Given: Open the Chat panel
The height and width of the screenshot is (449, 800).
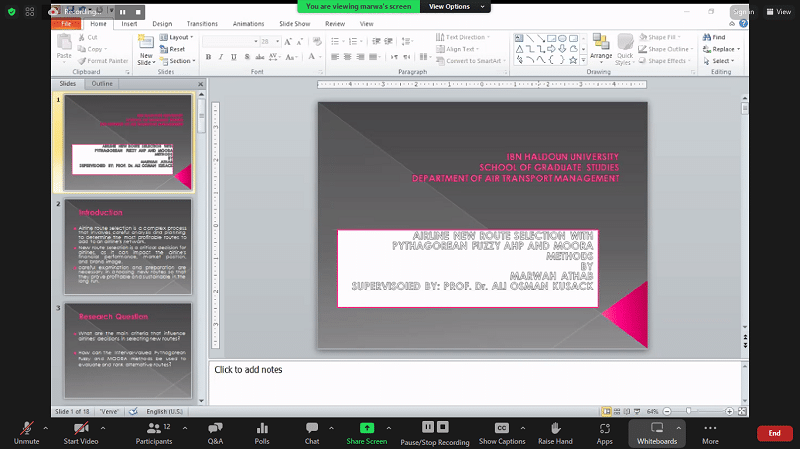Looking at the screenshot, I should (312, 430).
